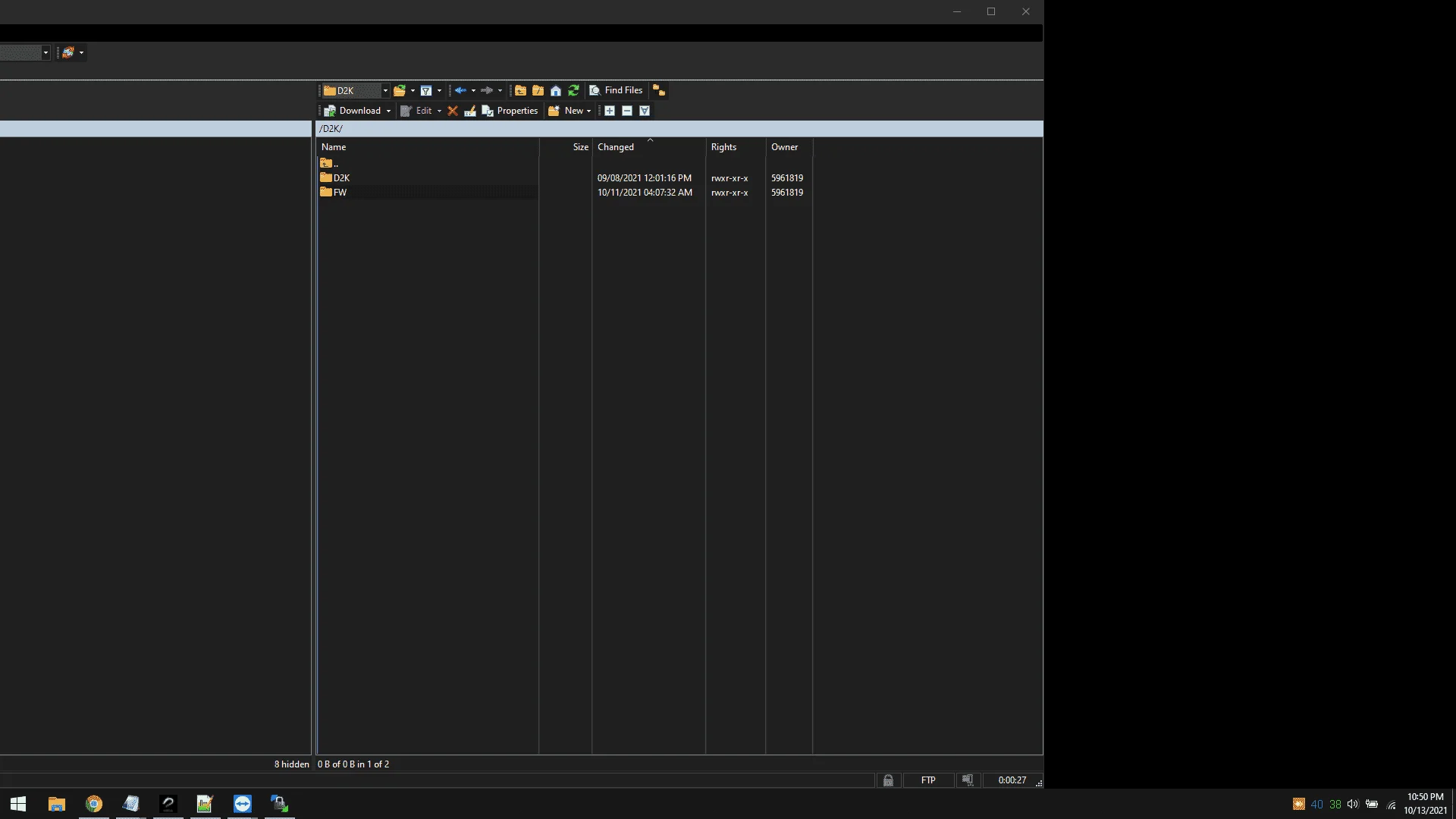Open the Properties dialog
The image size is (1456, 819).
pos(510,111)
